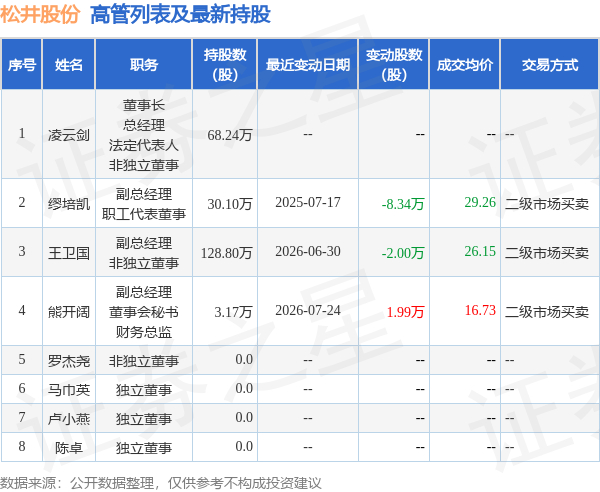This screenshot has width=600, height=492.
Task: Click the 0.0 holdings in 罗杰尧's row
Action: click(x=244, y=359)
